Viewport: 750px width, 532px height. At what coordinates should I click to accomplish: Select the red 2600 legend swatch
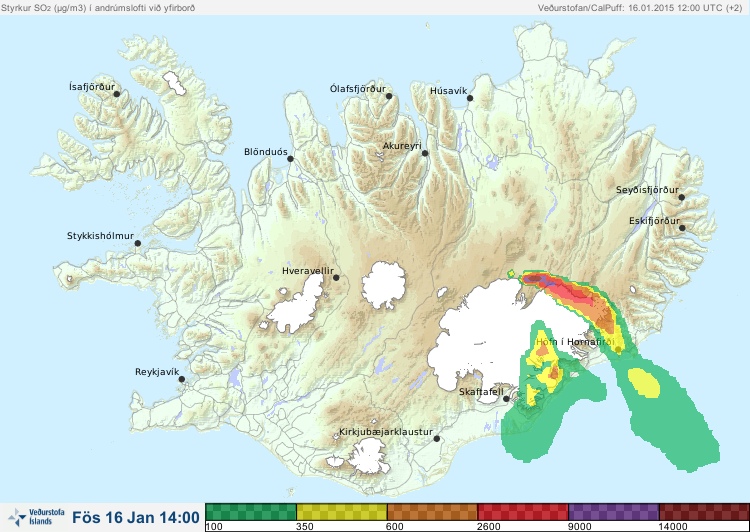tap(523, 512)
